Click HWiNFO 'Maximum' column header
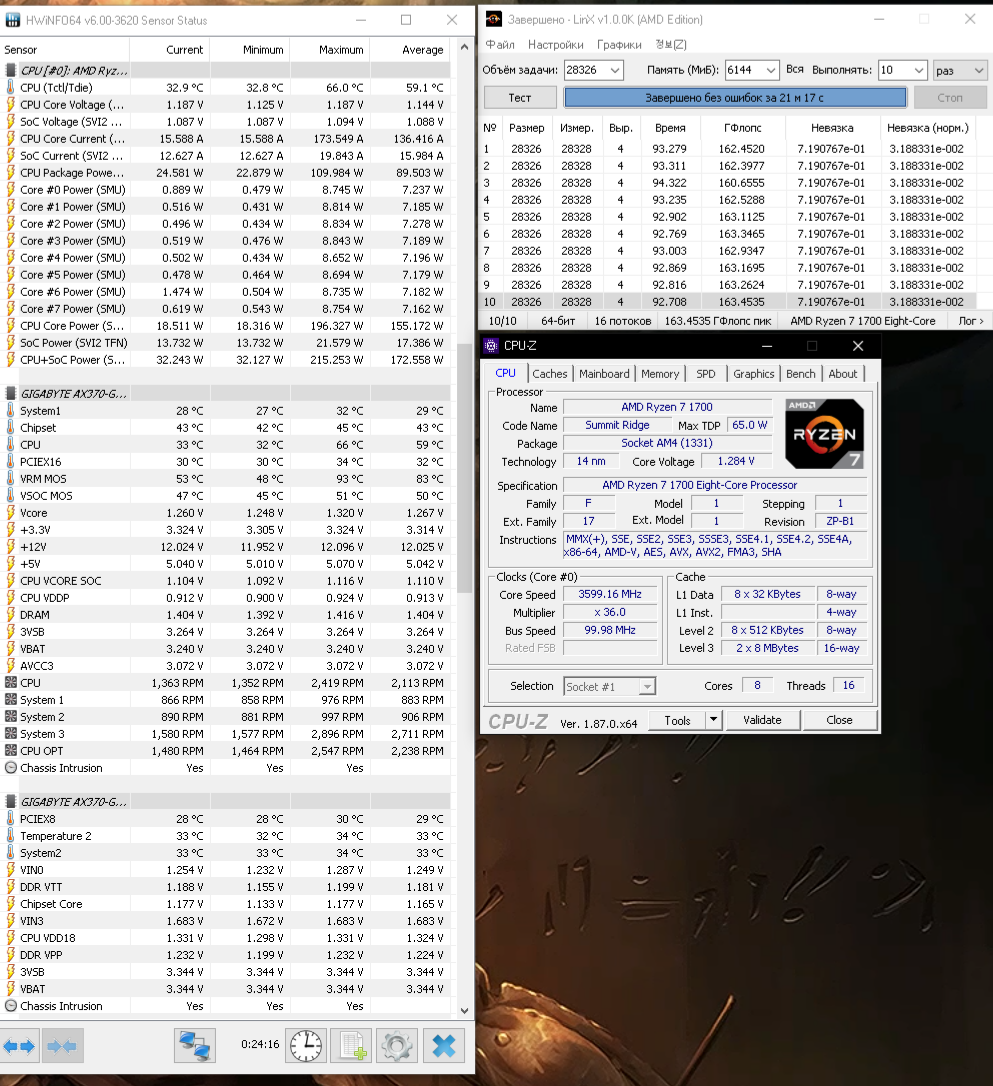 (x=330, y=50)
